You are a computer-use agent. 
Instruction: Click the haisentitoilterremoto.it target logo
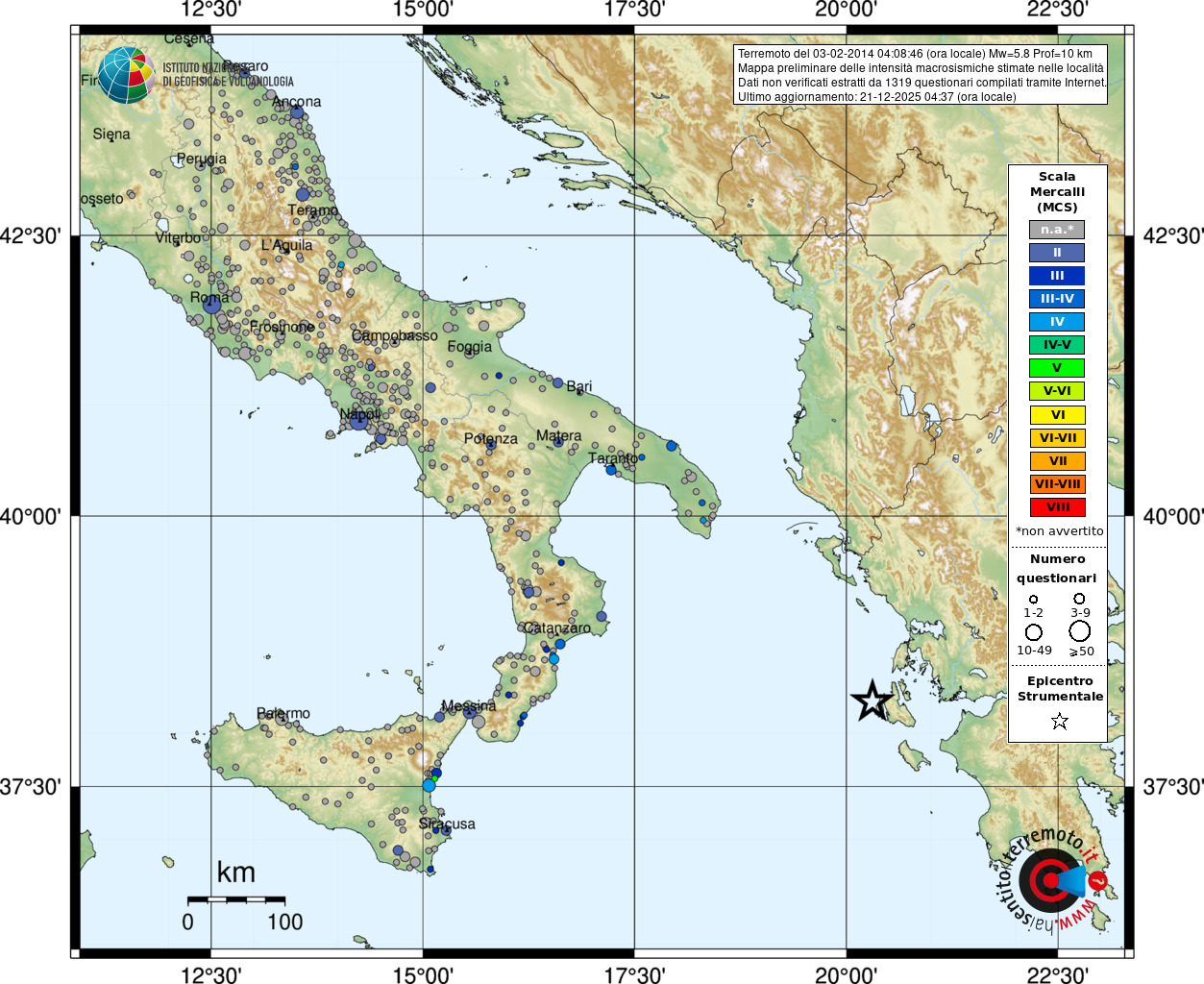1051,879
